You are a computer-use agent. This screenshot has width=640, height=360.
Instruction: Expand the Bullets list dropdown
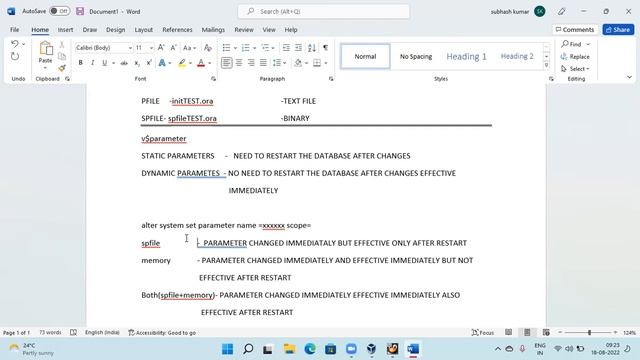[235, 48]
